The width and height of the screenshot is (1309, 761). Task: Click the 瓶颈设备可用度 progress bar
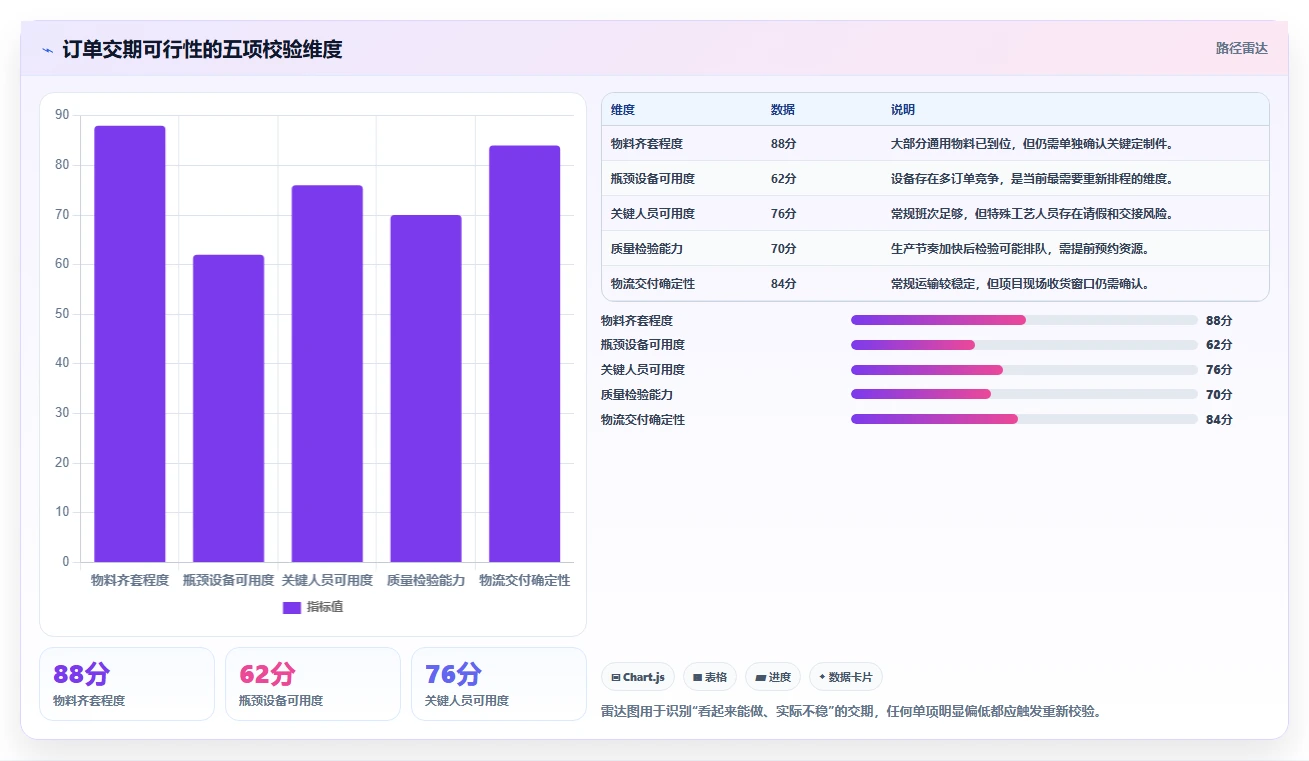(x=1024, y=345)
